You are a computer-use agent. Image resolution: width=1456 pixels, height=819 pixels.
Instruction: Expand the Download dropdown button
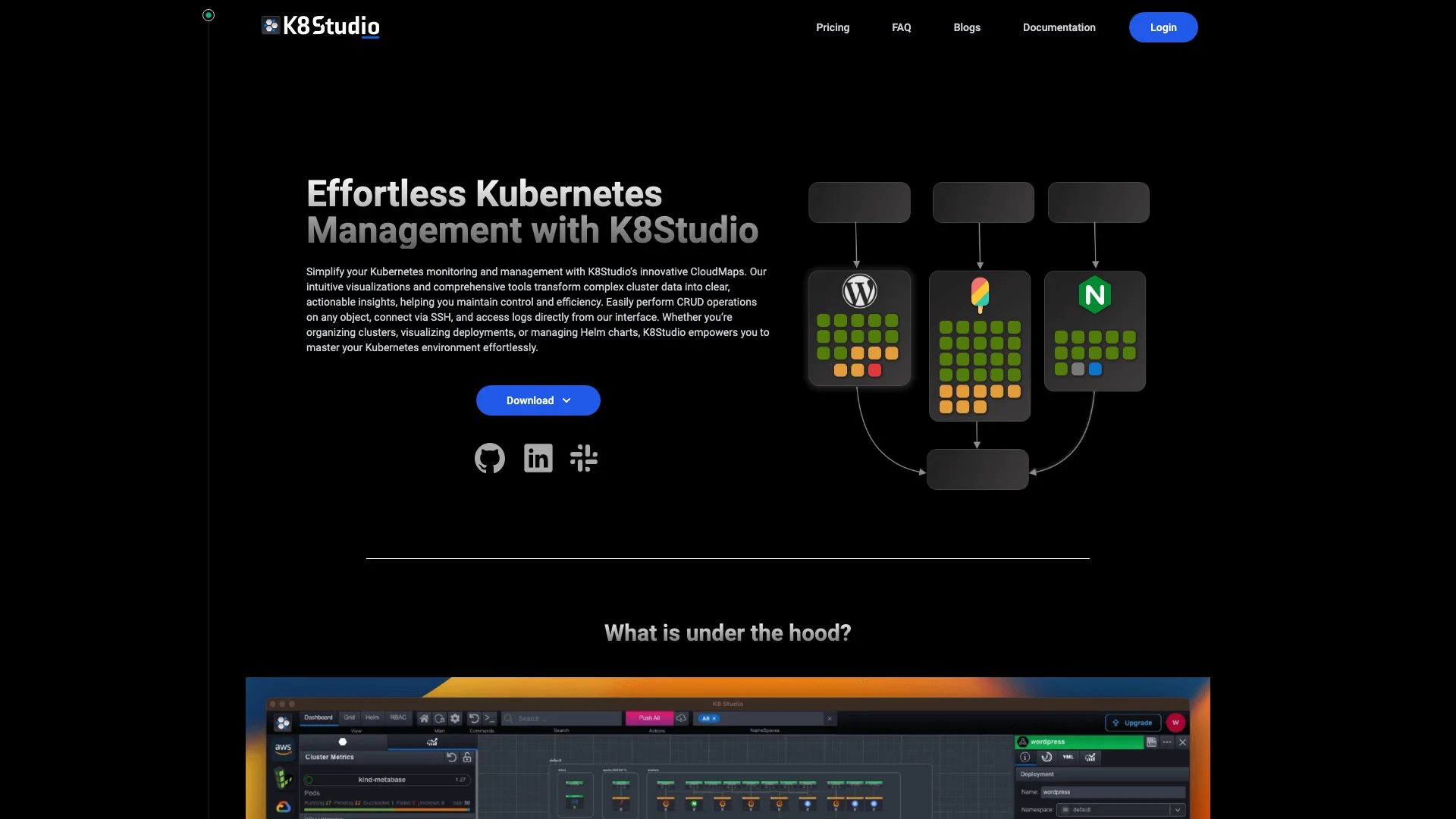click(538, 400)
